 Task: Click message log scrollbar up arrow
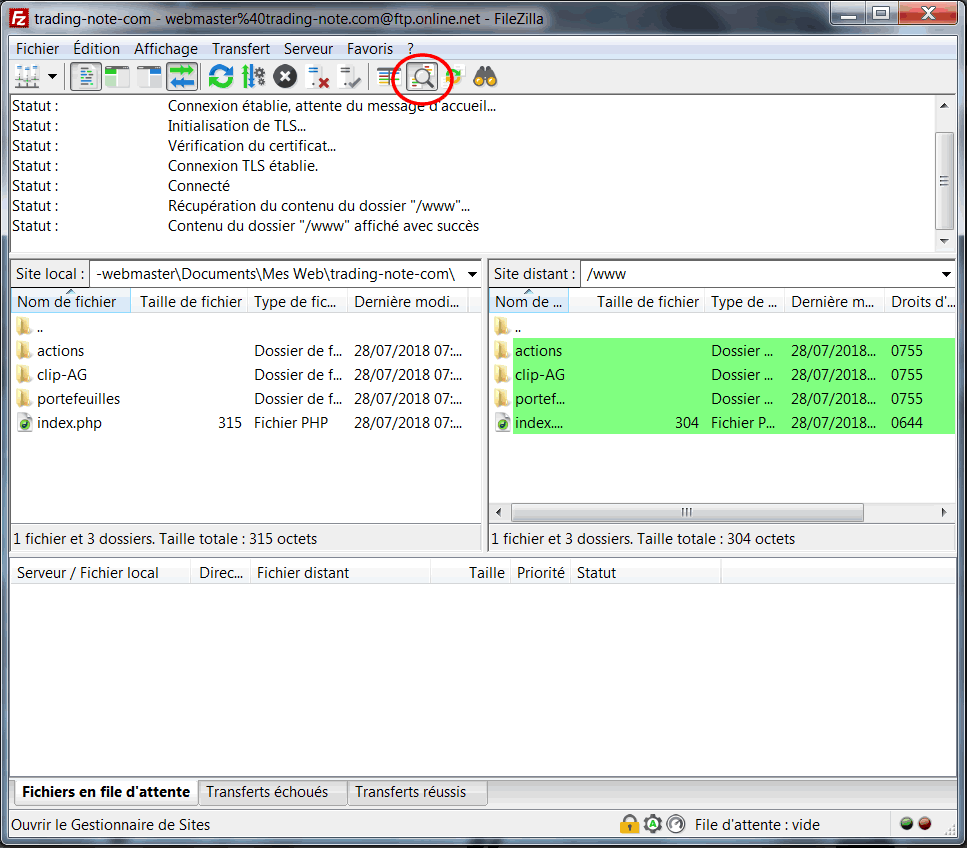(944, 105)
